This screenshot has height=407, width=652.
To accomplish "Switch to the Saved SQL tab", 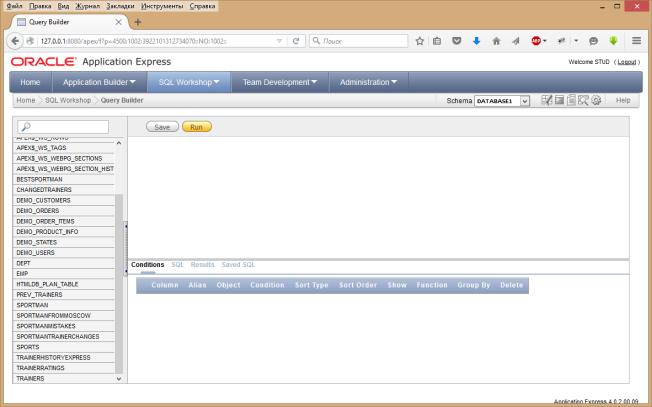I will [x=238, y=265].
